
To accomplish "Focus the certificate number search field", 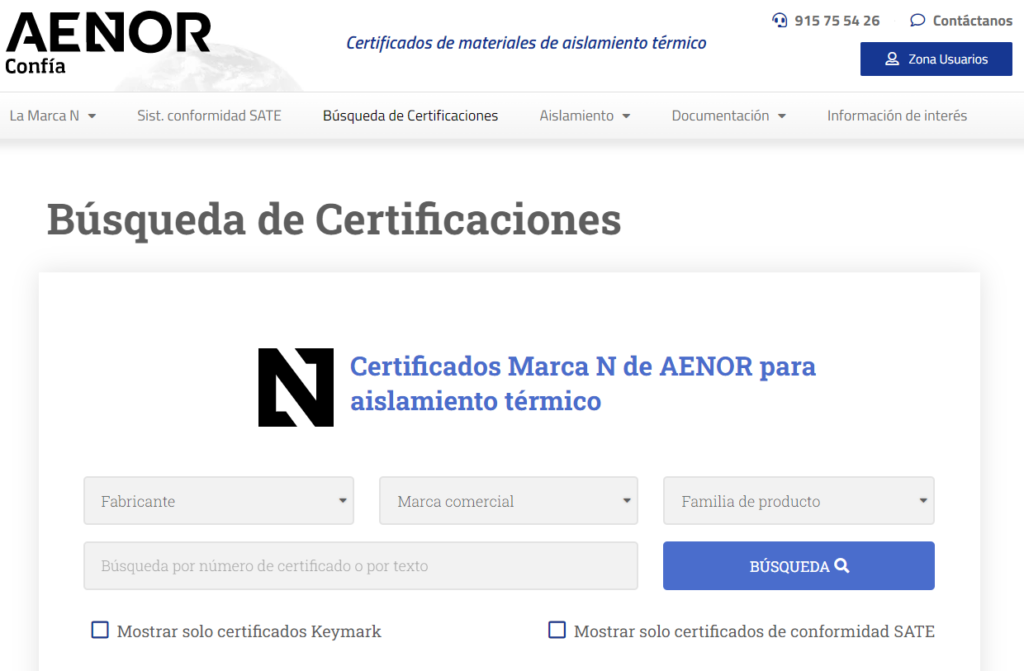I will 360,566.
